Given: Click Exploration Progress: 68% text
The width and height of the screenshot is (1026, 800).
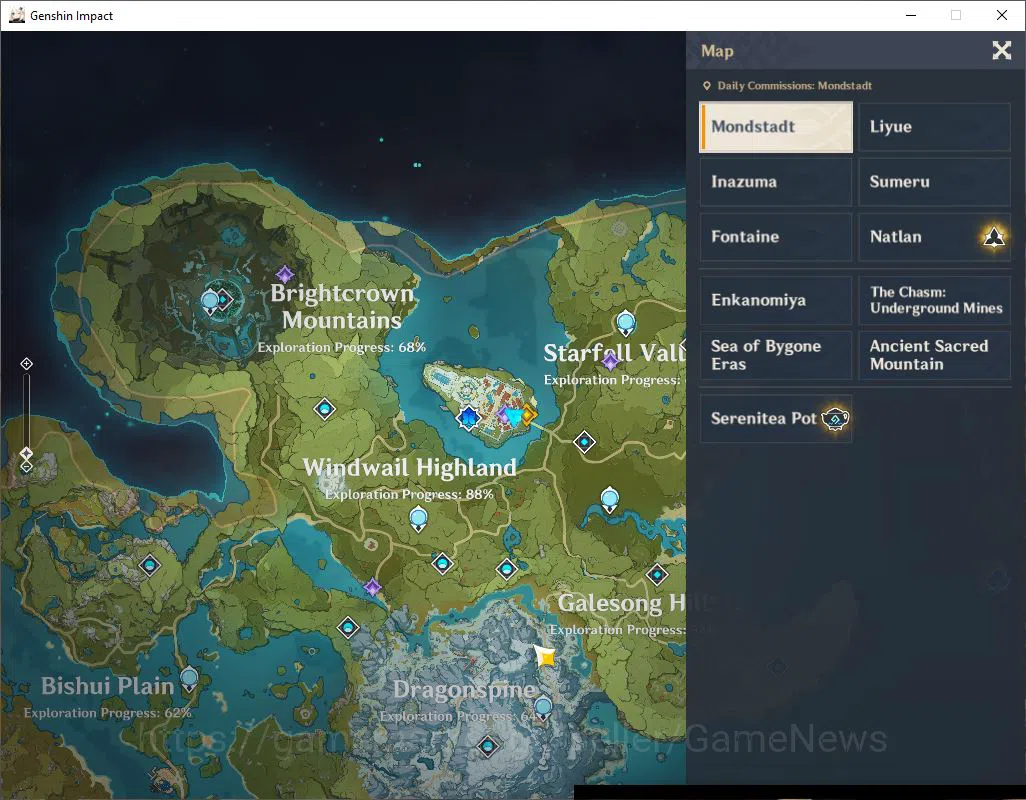Looking at the screenshot, I should click(x=342, y=347).
